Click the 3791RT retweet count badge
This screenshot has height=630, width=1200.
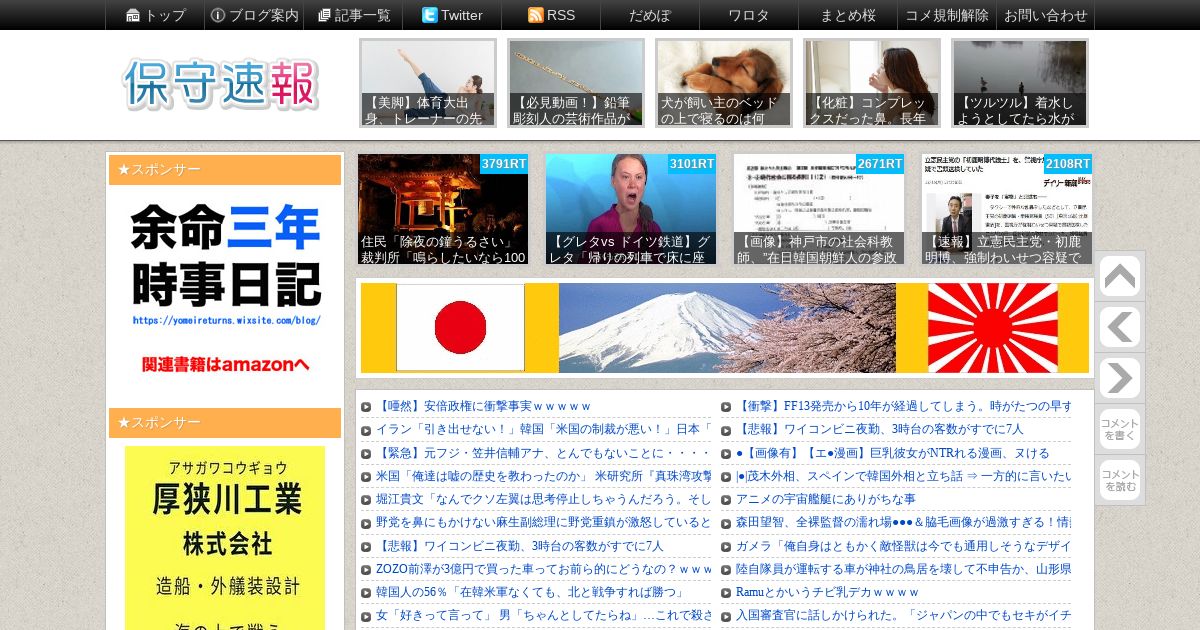(x=504, y=164)
